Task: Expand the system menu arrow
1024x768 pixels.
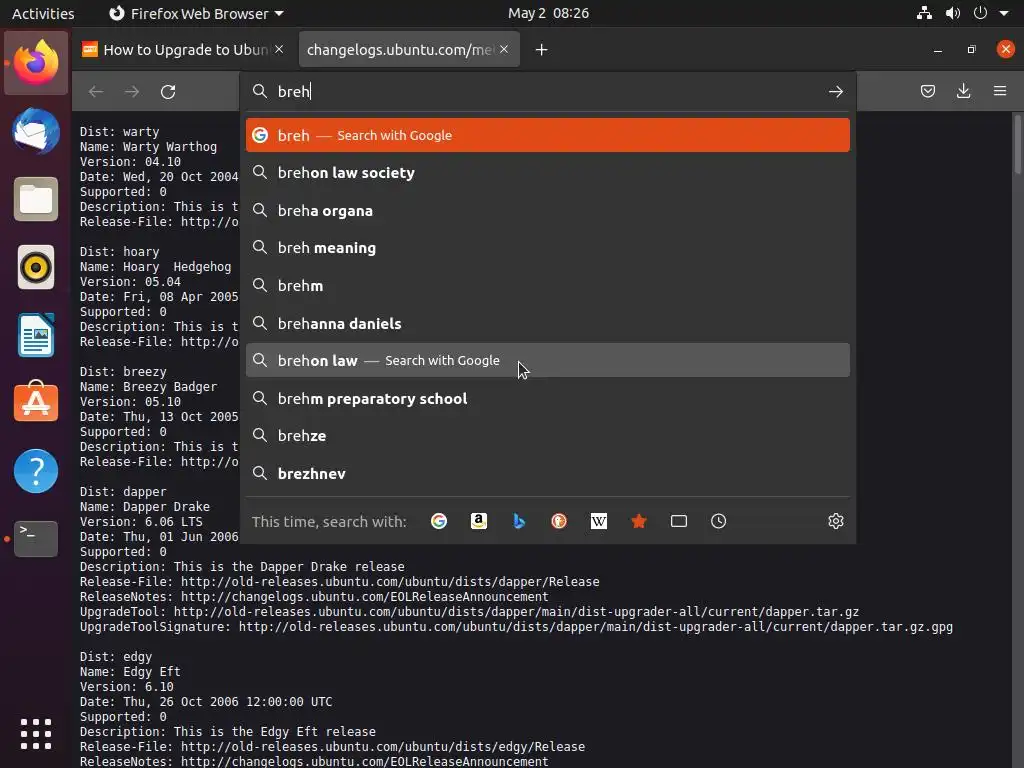Action: coord(1004,13)
